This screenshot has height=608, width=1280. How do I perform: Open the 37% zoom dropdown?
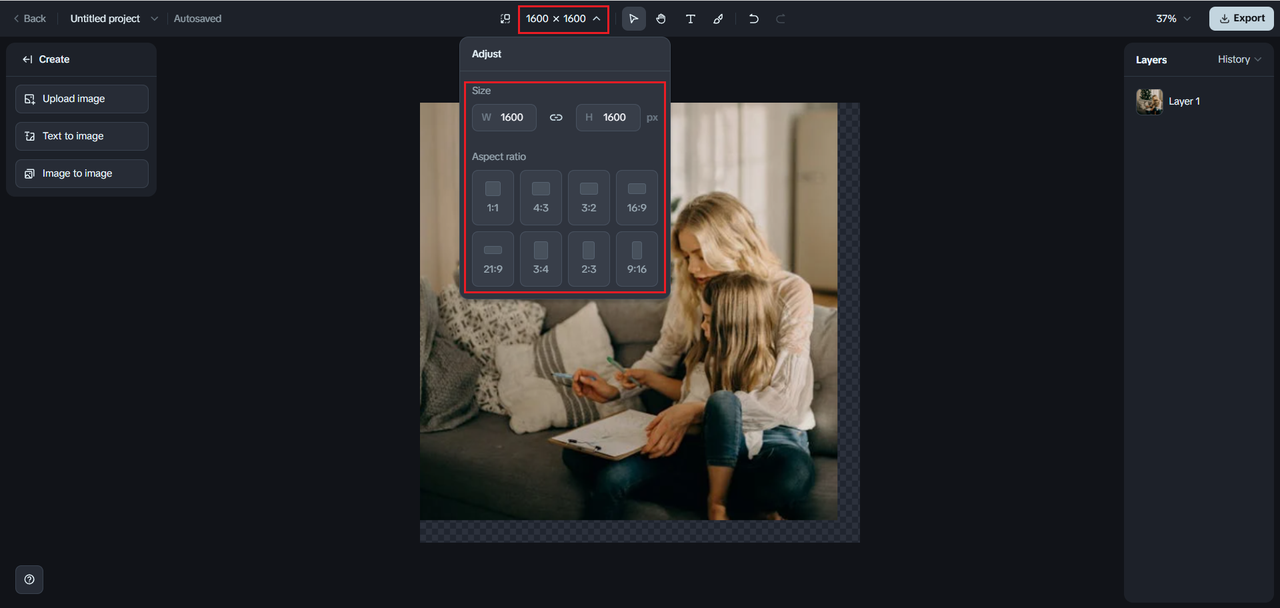click(1173, 19)
